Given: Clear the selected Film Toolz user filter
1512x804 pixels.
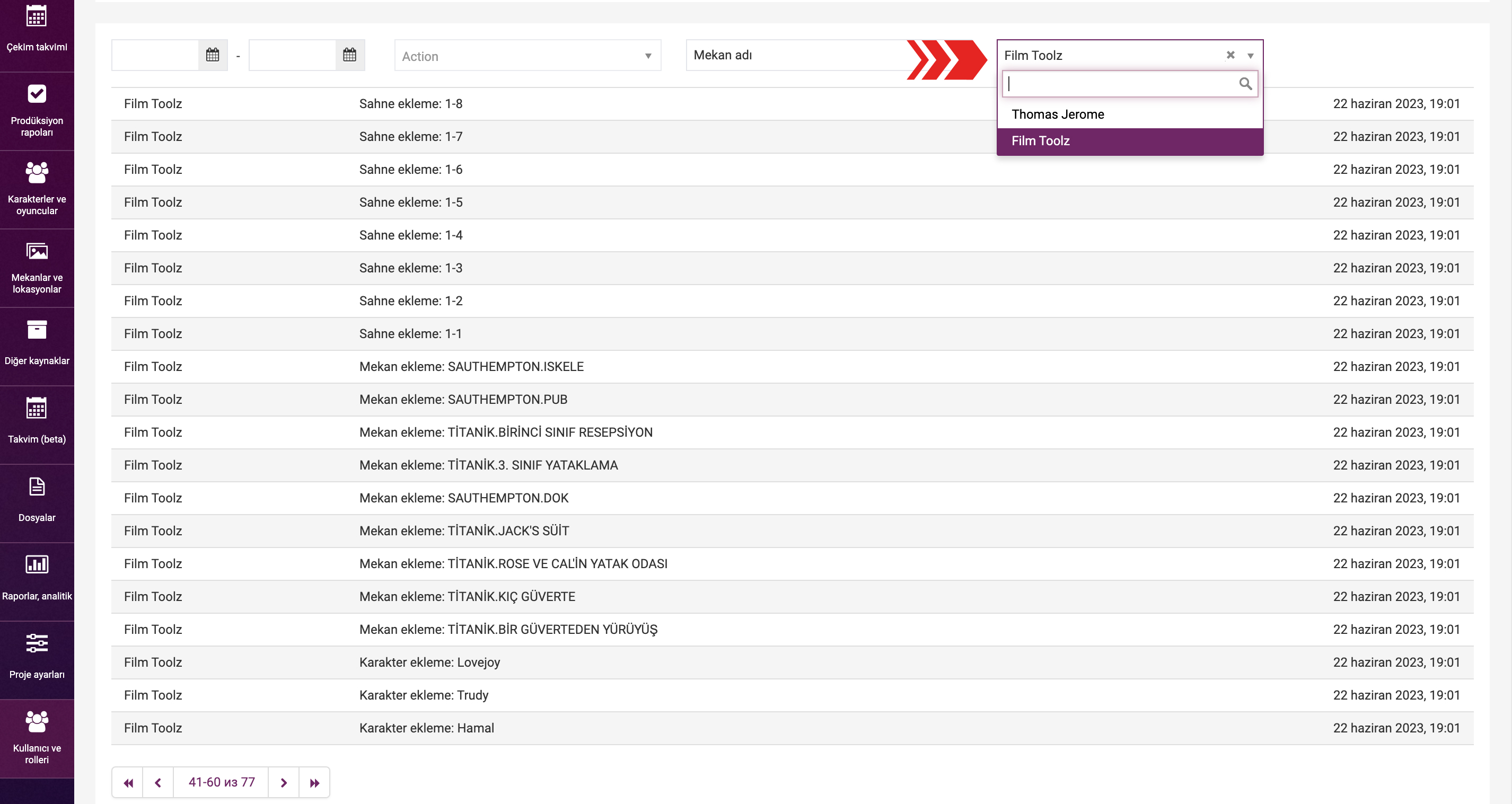Looking at the screenshot, I should pyautogui.click(x=1230, y=55).
